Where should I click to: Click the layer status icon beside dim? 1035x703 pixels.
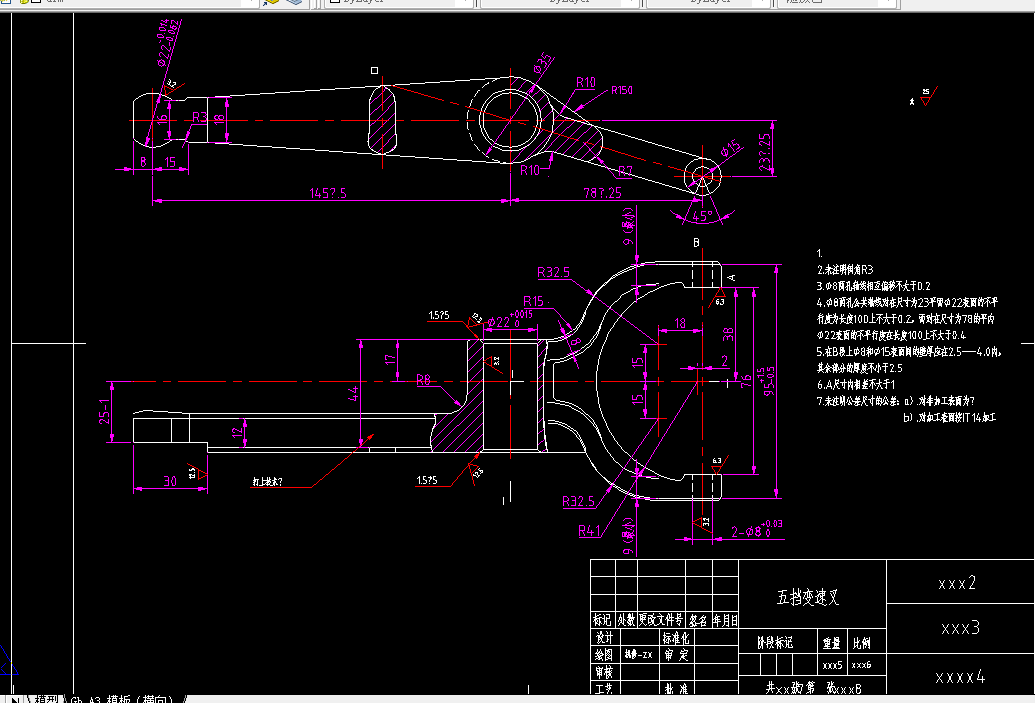[x=36, y=3]
